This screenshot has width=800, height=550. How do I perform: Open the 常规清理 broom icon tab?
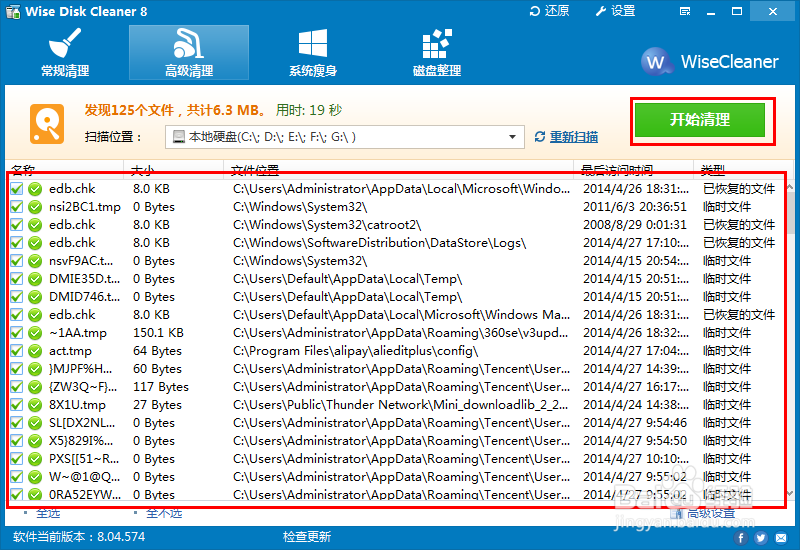[x=65, y=53]
